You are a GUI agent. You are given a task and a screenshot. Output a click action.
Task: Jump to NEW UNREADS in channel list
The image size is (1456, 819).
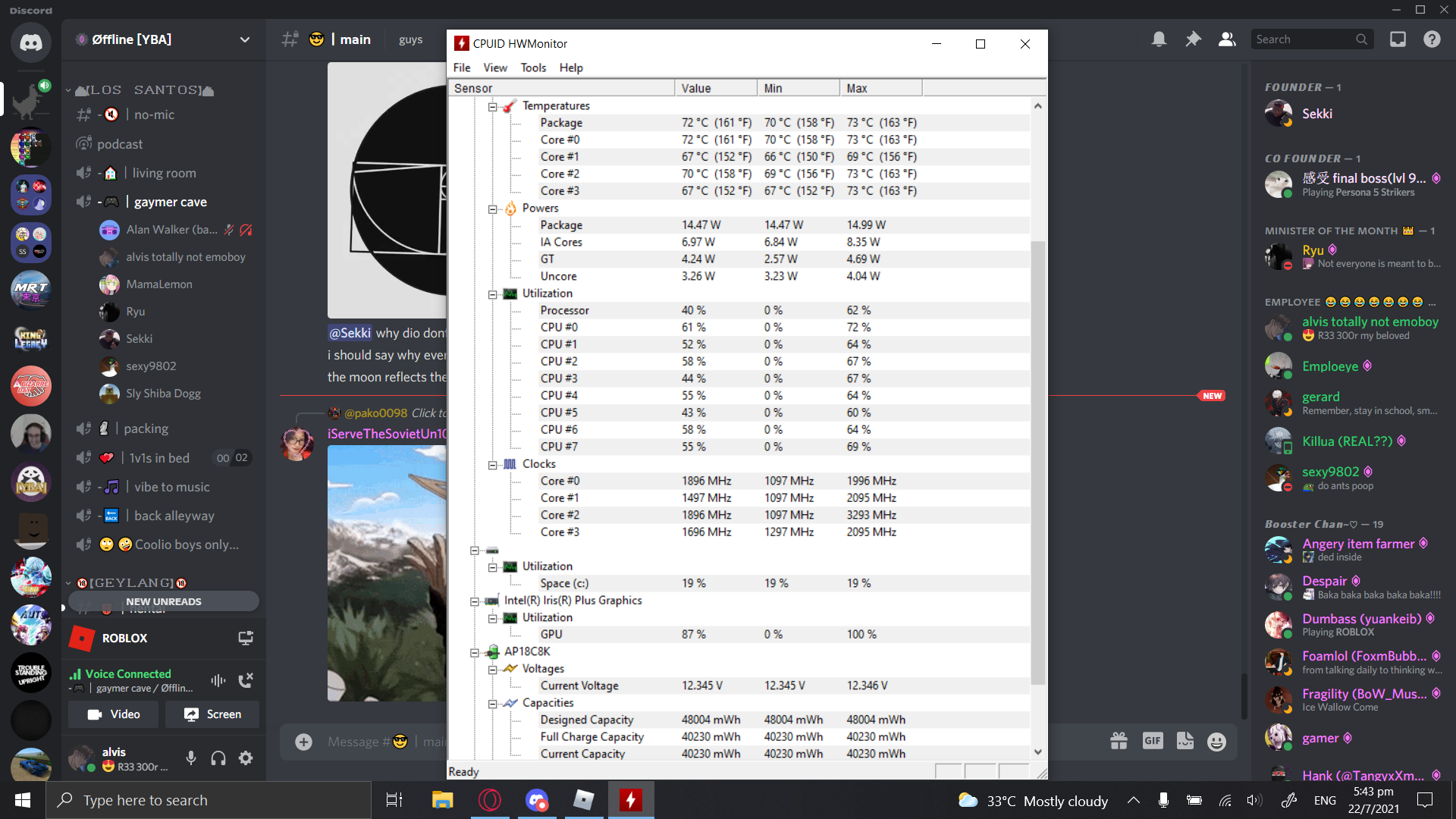tap(164, 601)
